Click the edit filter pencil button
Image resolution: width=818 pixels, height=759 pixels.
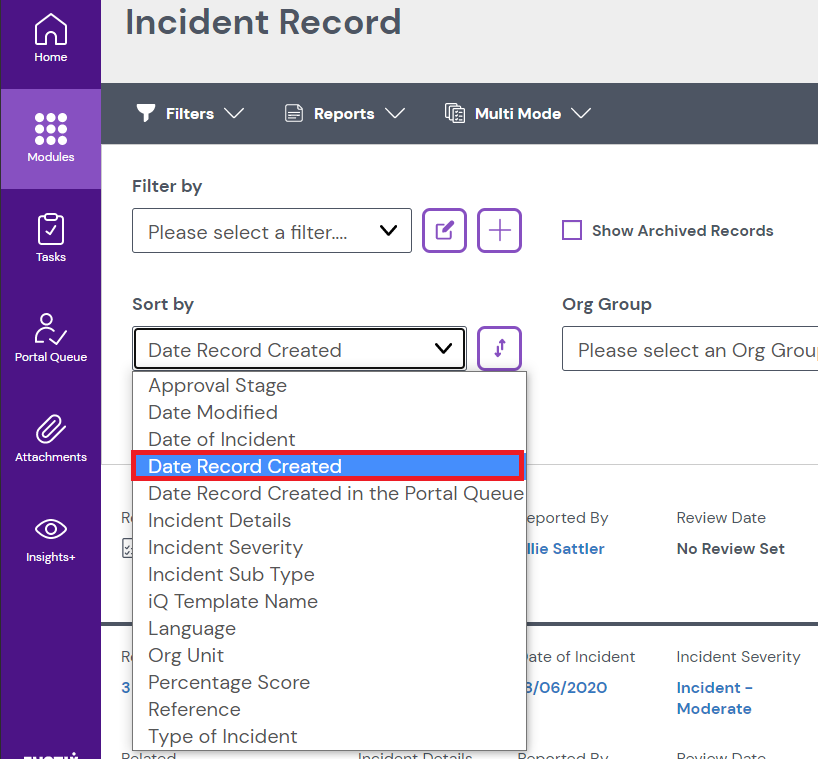point(444,231)
